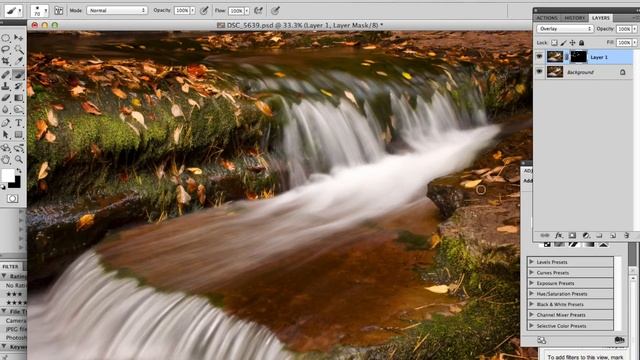Toggle Quick Mask mode

coord(13,199)
